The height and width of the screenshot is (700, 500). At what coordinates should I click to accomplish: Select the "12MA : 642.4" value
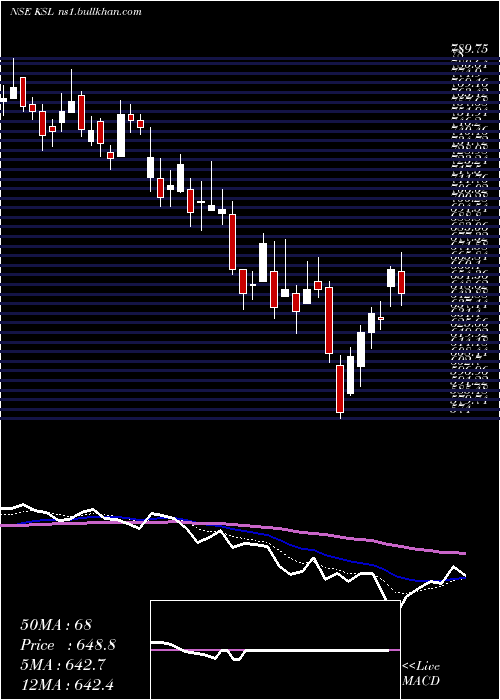coord(69,685)
